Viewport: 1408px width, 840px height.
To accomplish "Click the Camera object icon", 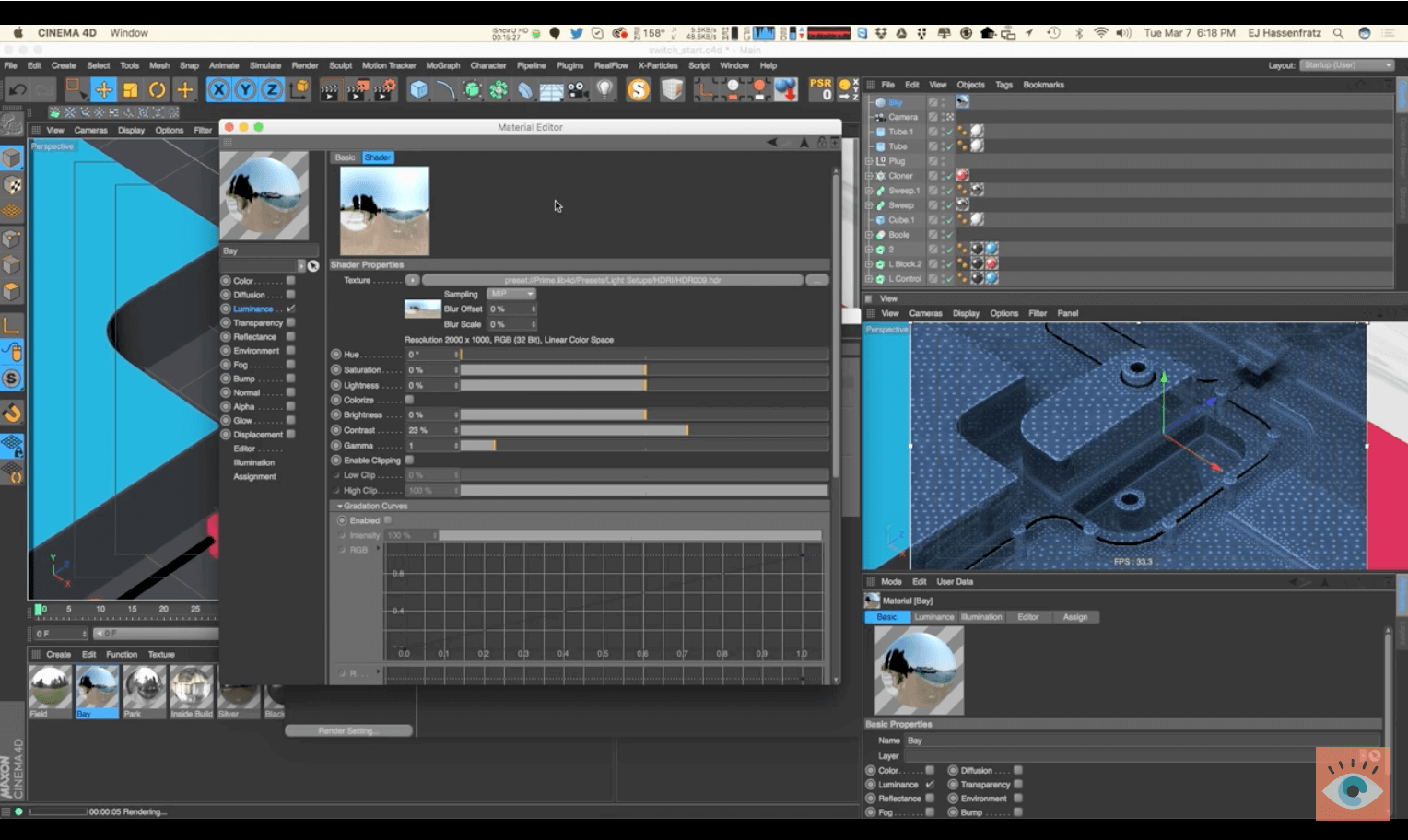I will (x=578, y=89).
